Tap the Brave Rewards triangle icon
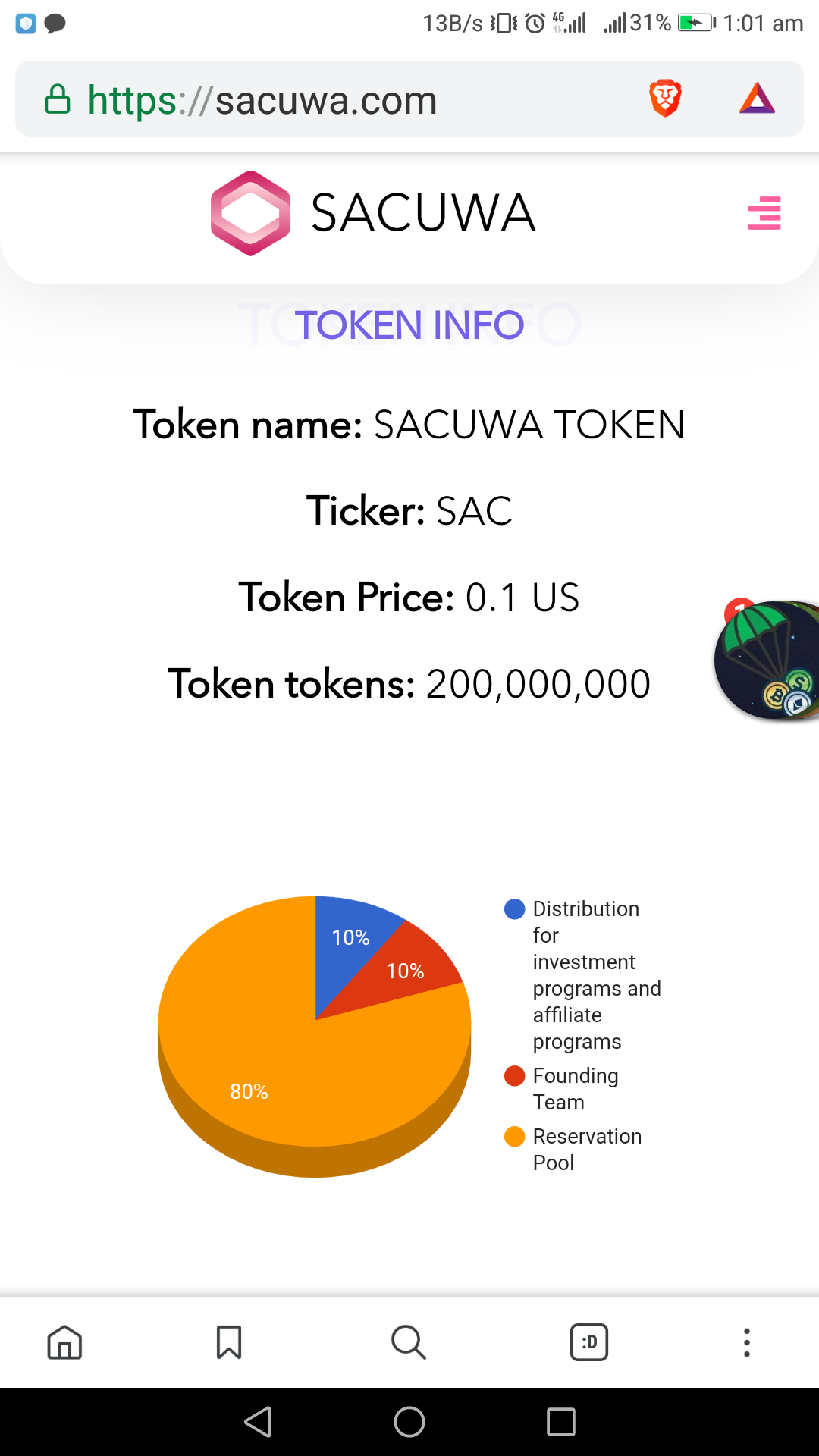 pos(757,99)
